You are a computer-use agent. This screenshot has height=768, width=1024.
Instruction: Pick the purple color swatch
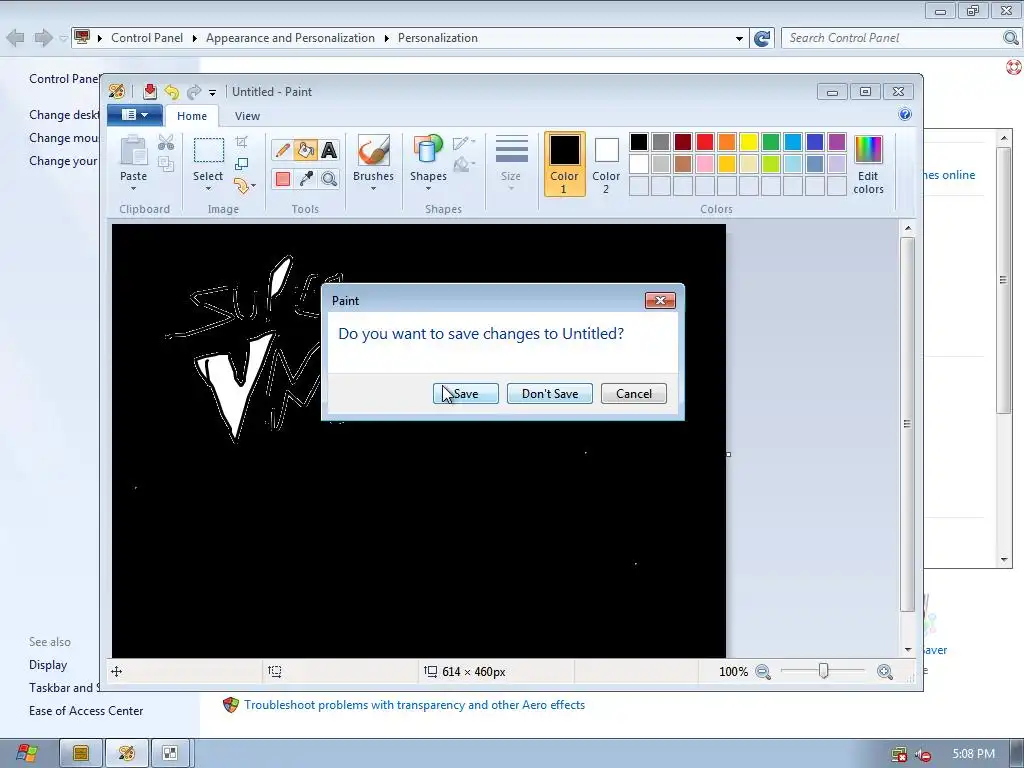(x=837, y=142)
